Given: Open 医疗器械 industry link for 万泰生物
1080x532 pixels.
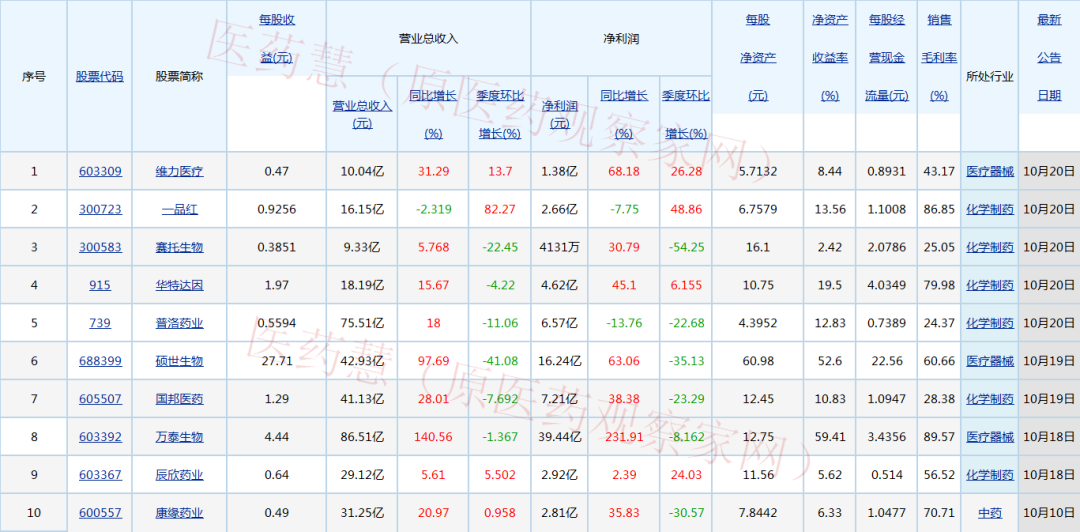Looking at the screenshot, I should pos(990,436).
